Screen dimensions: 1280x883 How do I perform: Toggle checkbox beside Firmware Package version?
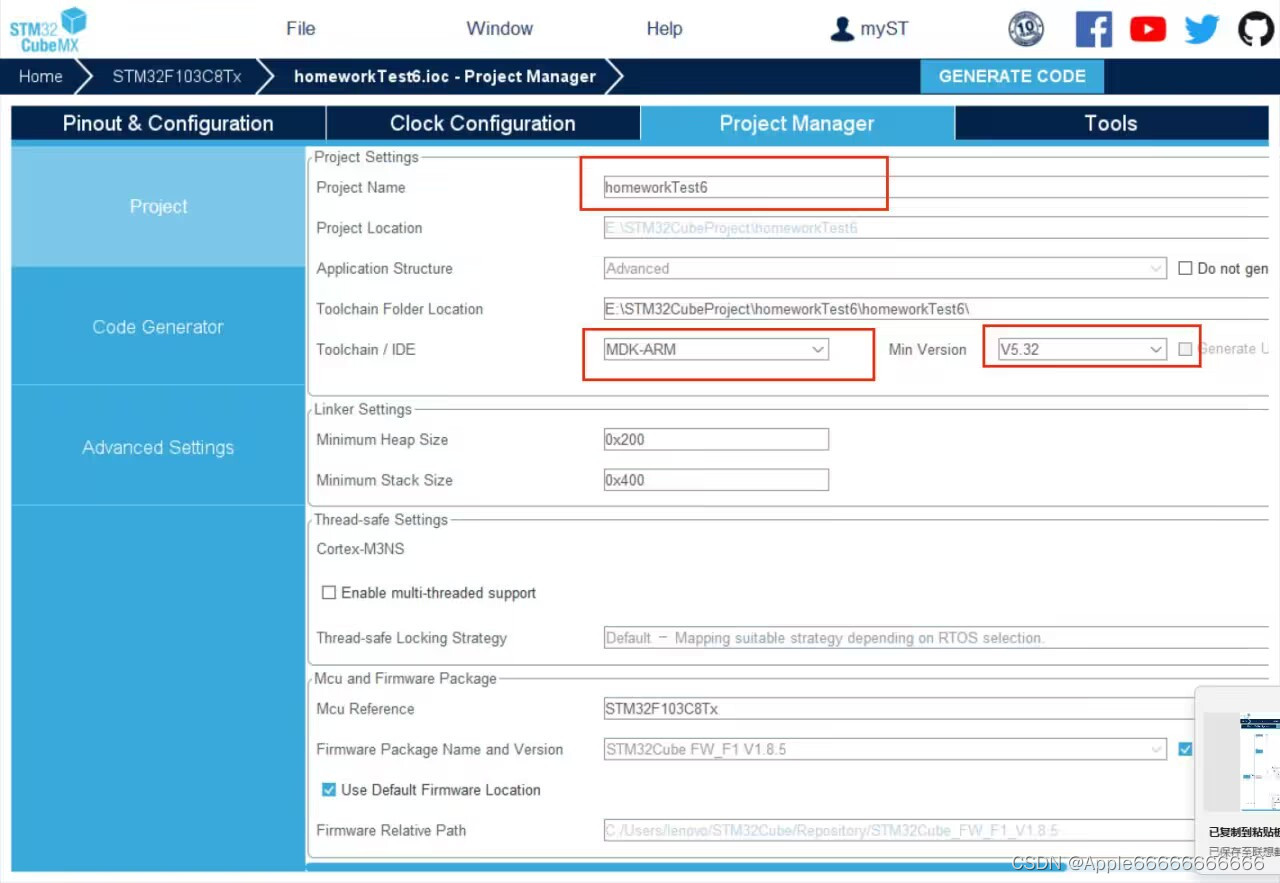1185,749
